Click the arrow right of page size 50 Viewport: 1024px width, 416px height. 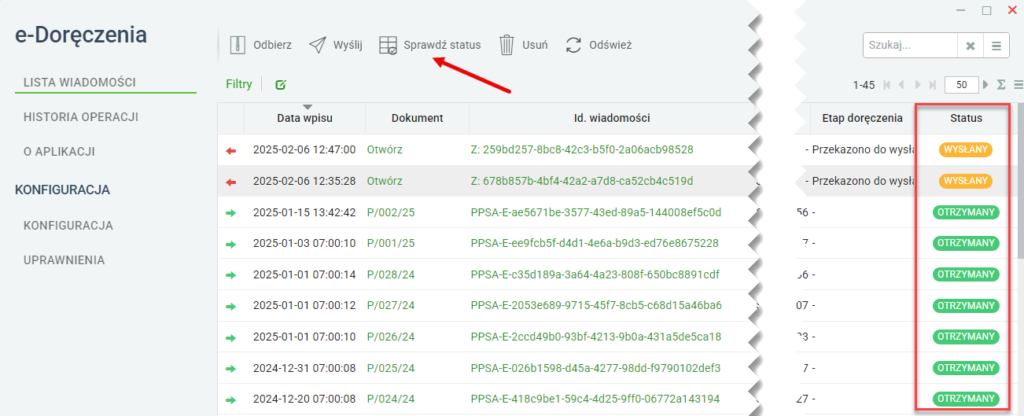[986, 85]
